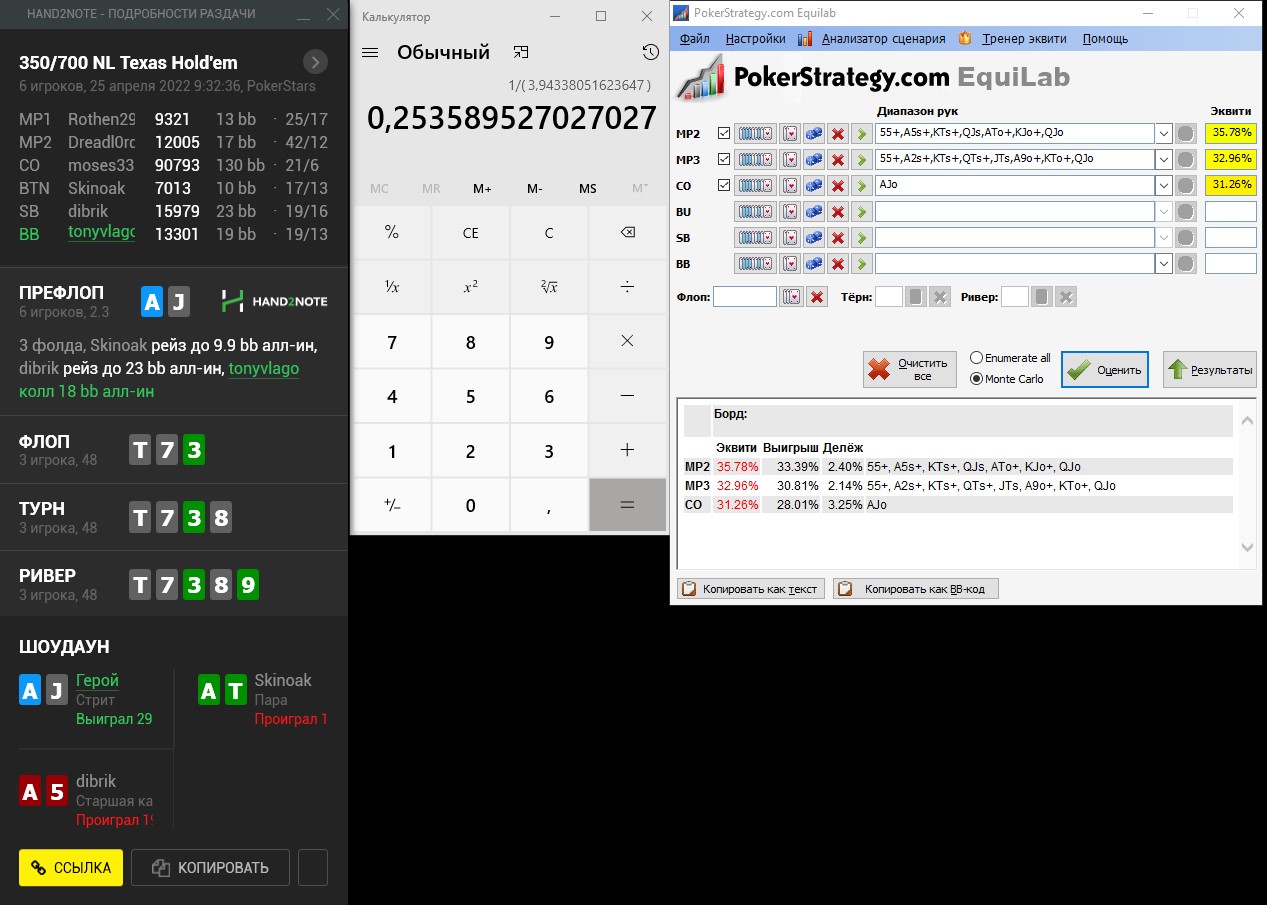Click Герой link in showdown
Screen dimensions: 1267x905
click(x=97, y=680)
